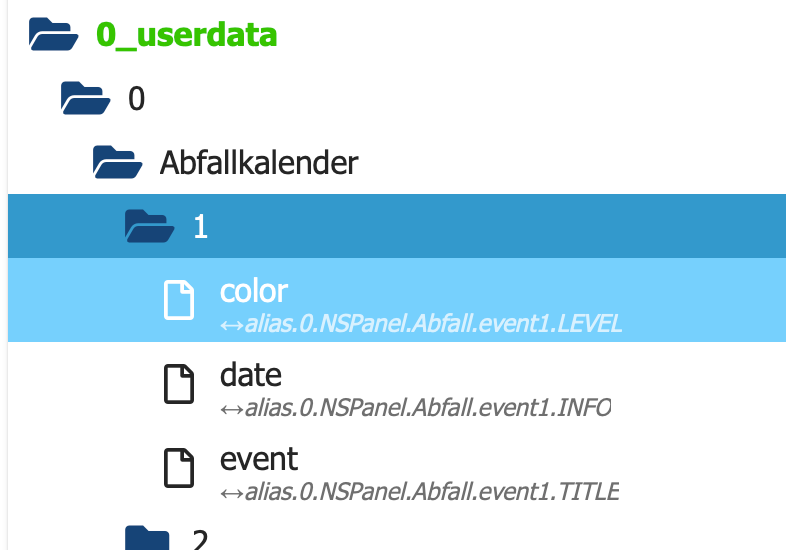
Task: Click the event state file icon
Action: pyautogui.click(x=179, y=468)
